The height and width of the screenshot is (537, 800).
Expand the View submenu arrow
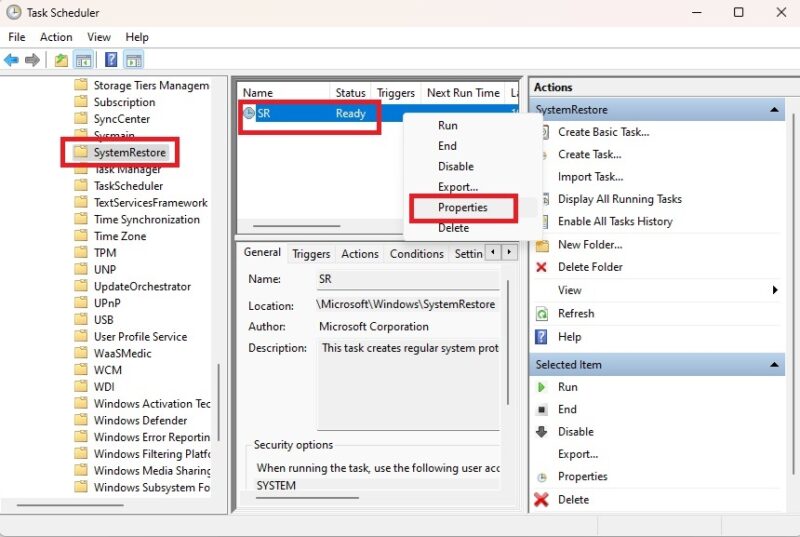tap(775, 290)
